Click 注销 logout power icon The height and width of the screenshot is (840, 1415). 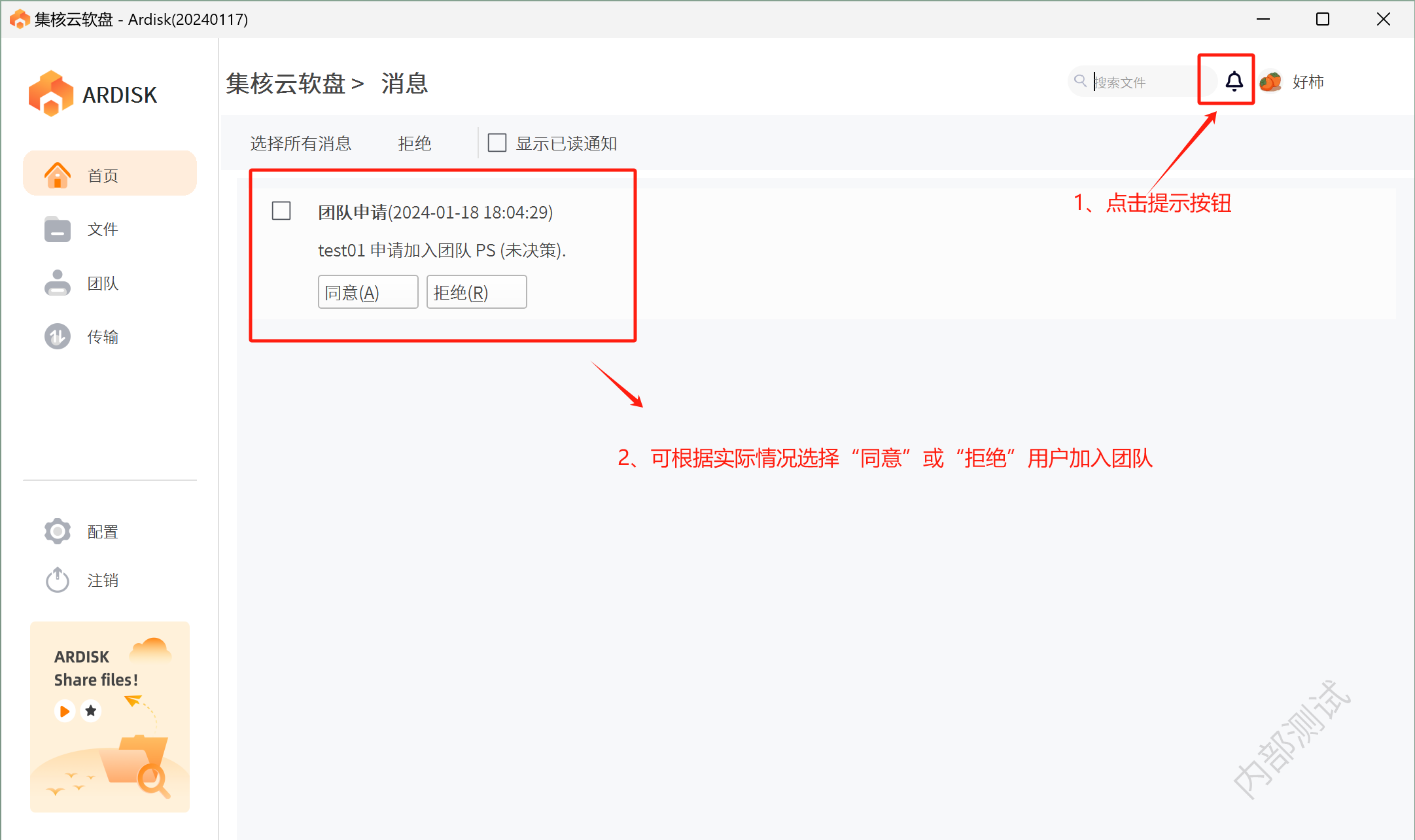[58, 580]
